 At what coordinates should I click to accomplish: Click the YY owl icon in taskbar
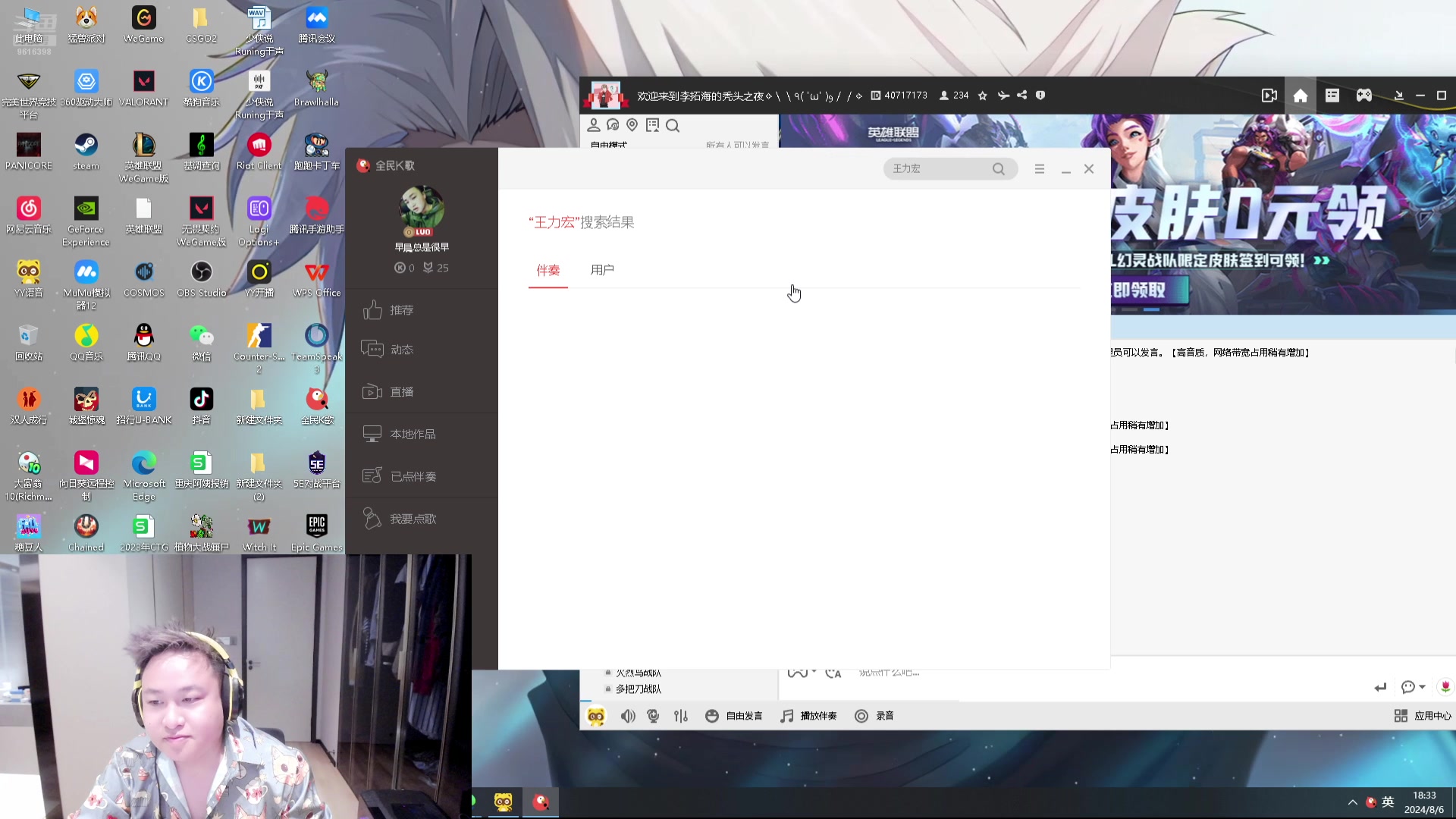click(504, 802)
